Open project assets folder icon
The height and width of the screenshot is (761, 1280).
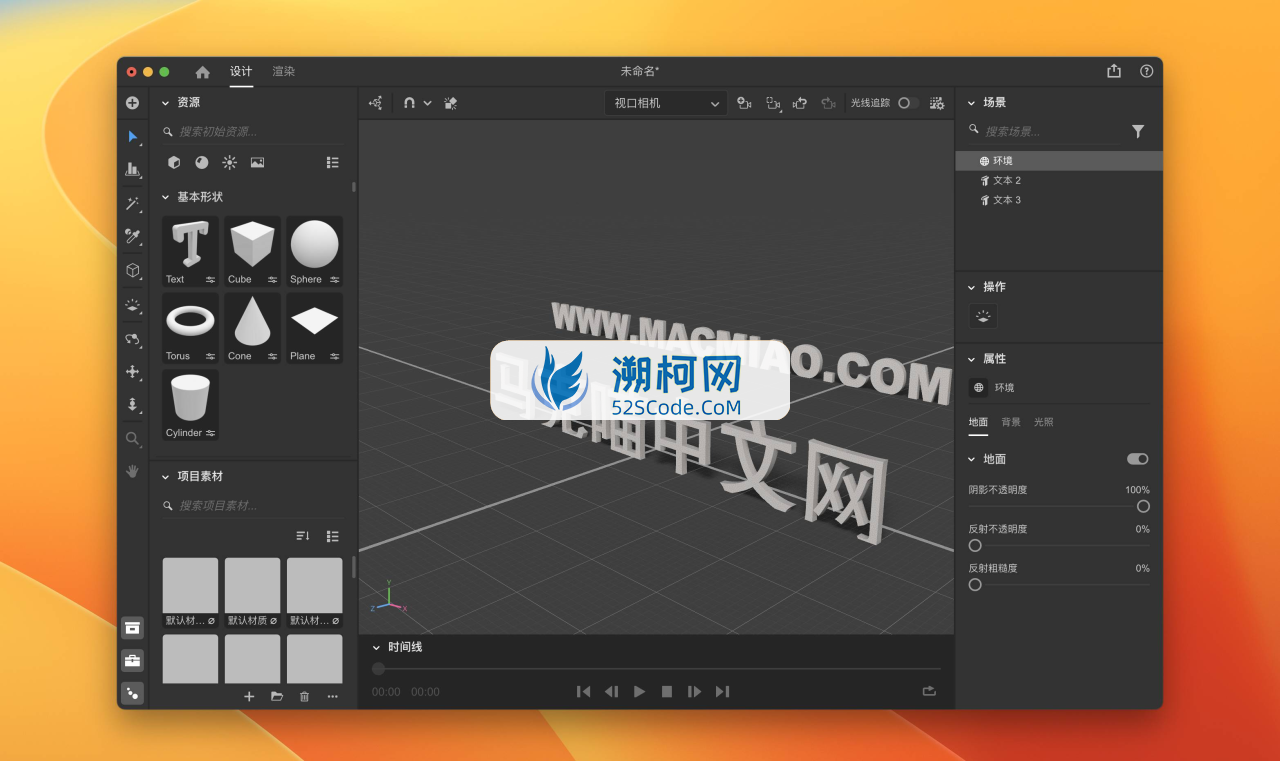[277, 696]
